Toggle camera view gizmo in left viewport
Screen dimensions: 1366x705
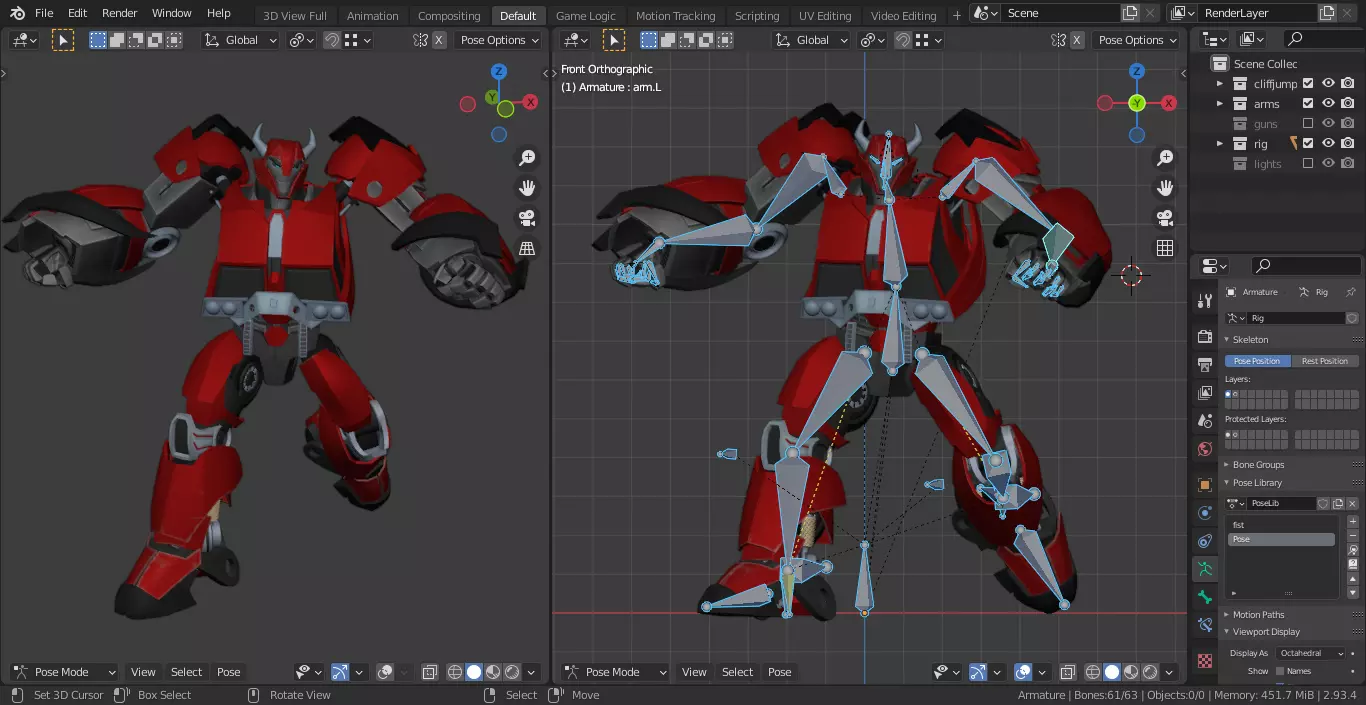[x=527, y=218]
